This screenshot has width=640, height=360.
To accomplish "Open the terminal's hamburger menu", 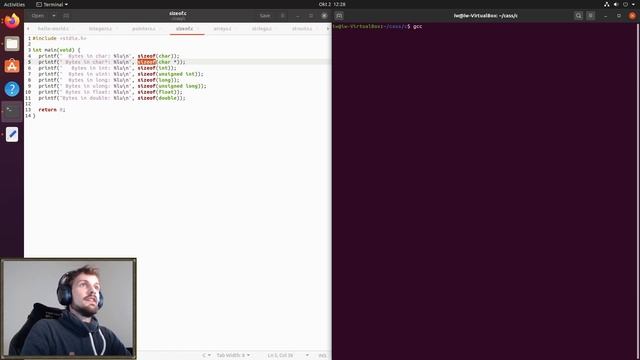I will pyautogui.click(x=591, y=16).
